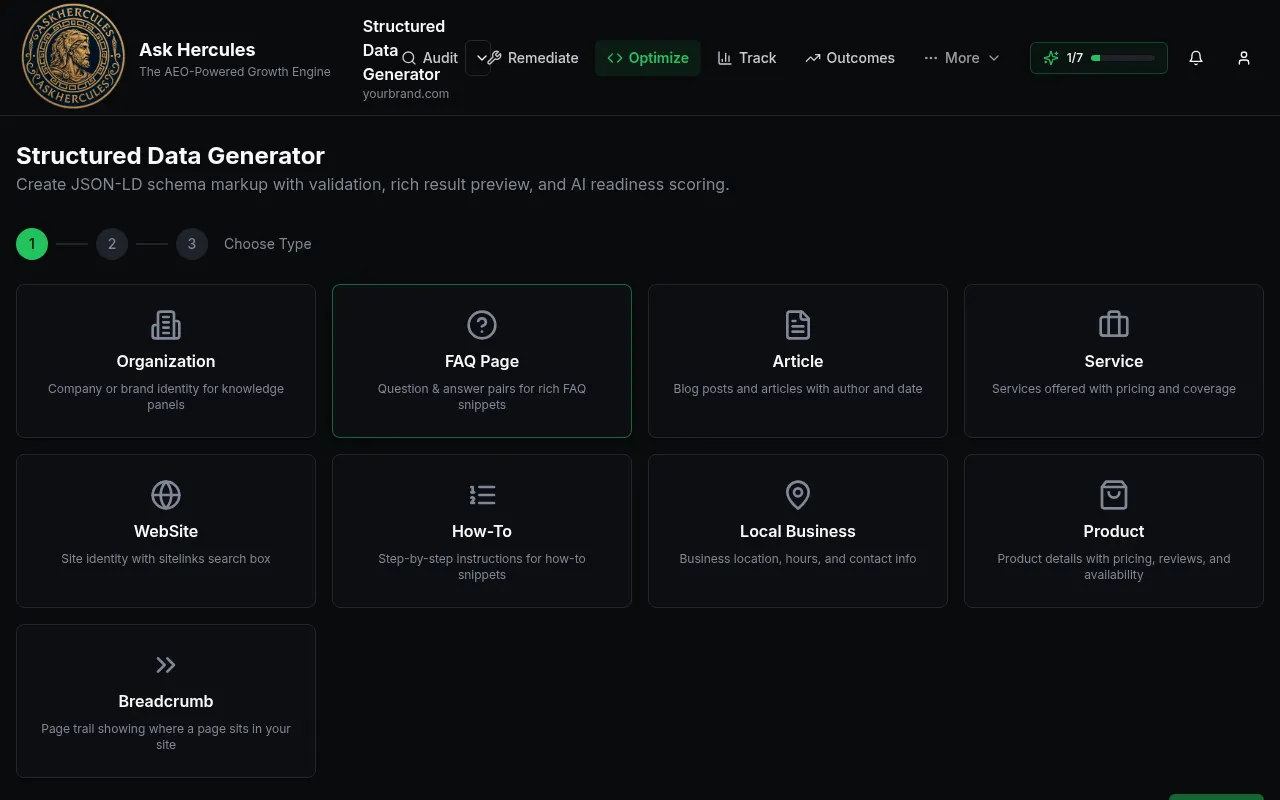Image resolution: width=1280 pixels, height=800 pixels.
Task: Open the Audit tab
Action: (430, 58)
